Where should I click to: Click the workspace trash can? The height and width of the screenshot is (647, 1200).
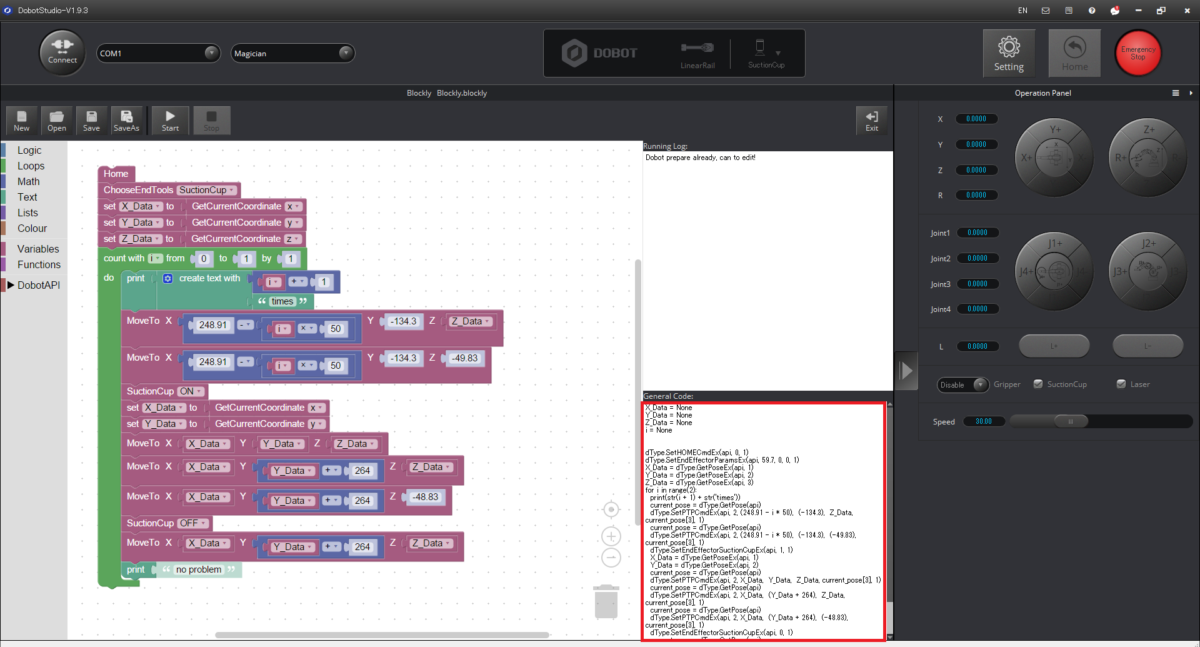[607, 601]
